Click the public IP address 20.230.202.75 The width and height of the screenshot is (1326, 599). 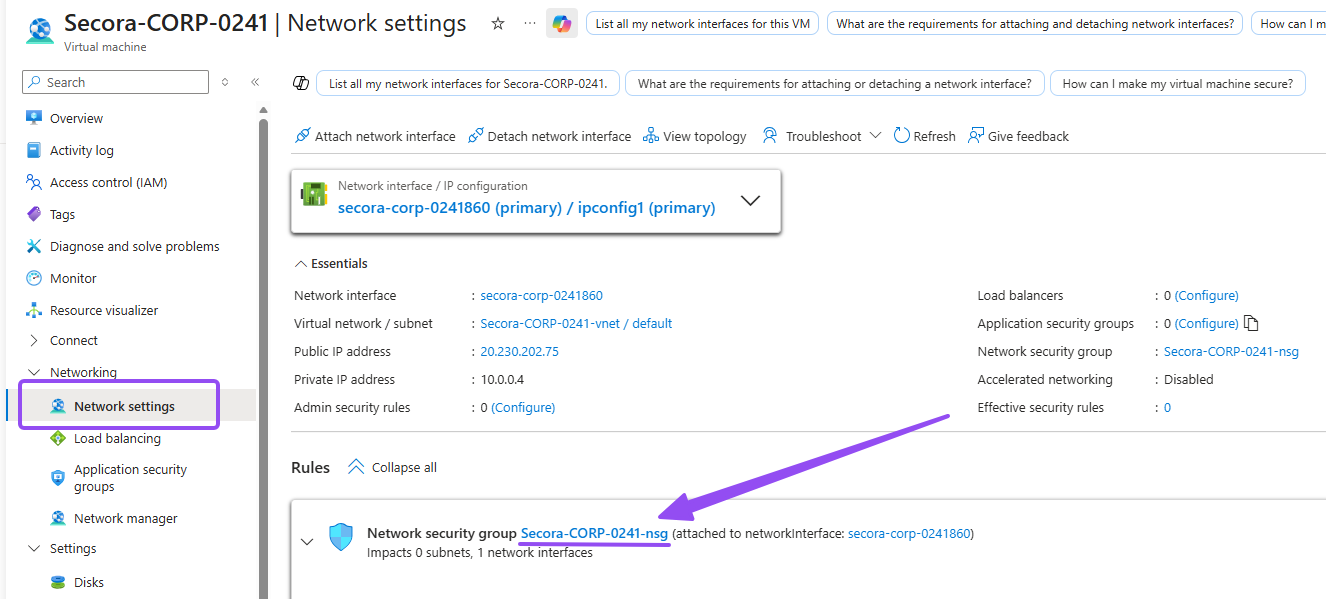(x=519, y=351)
